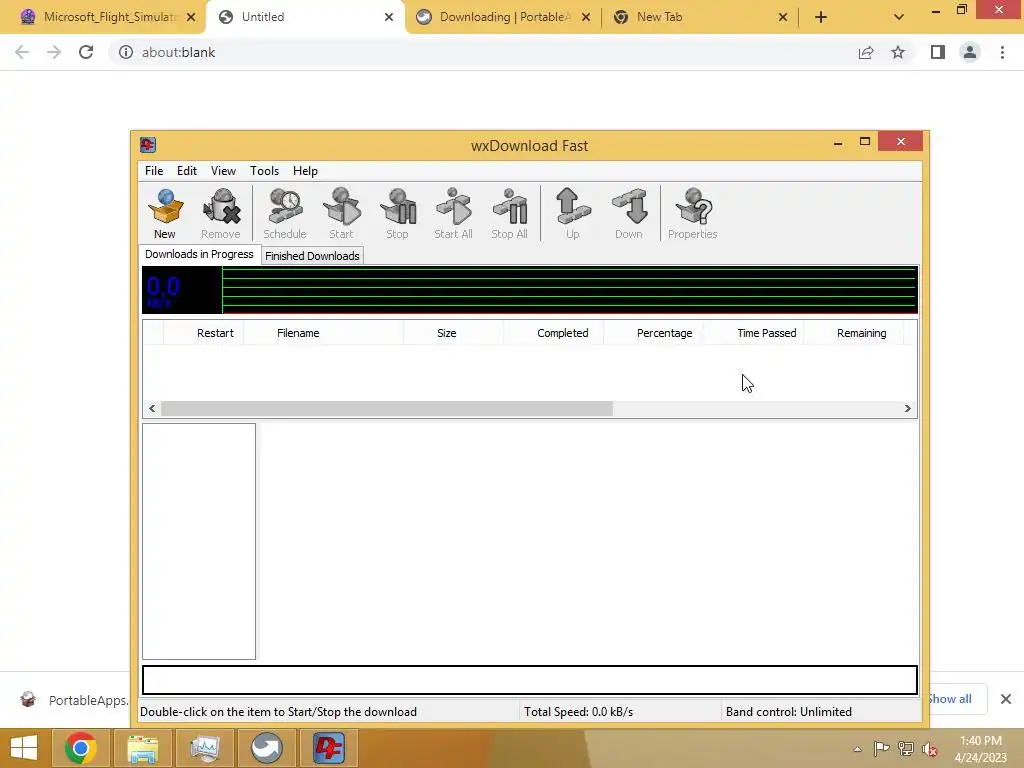Image resolution: width=1024 pixels, height=768 pixels.
Task: Open a new browser tab with plus button
Action: (821, 17)
